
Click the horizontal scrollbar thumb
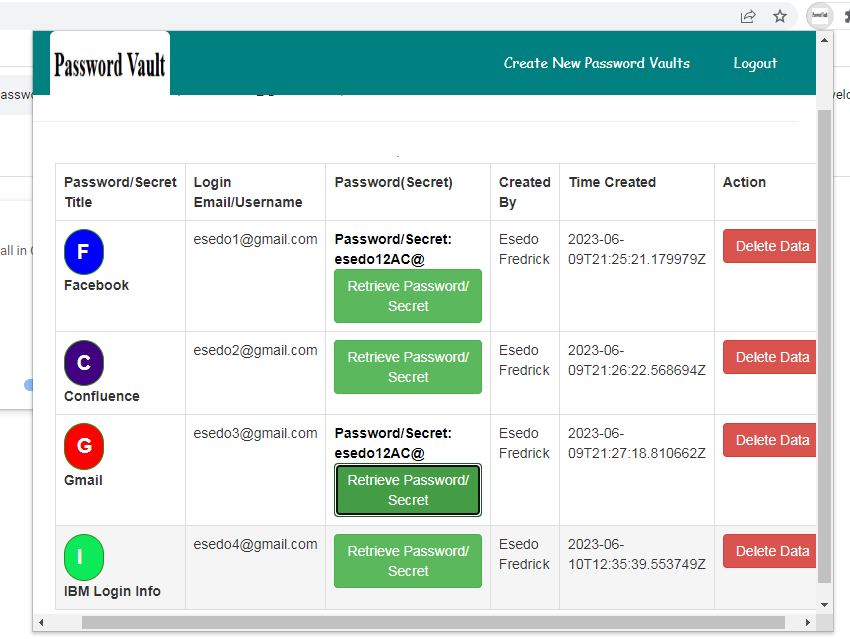[x=433, y=622]
